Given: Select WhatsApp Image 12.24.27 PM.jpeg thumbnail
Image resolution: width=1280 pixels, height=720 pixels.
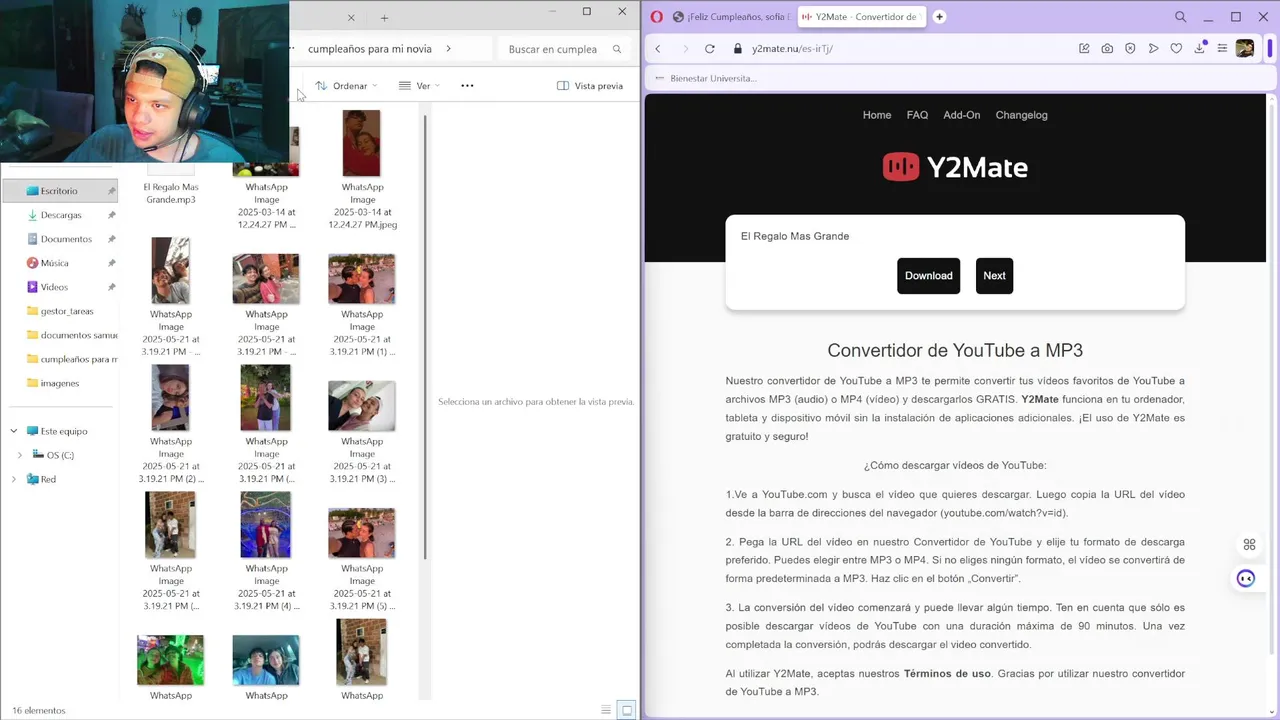Looking at the screenshot, I should point(362,143).
